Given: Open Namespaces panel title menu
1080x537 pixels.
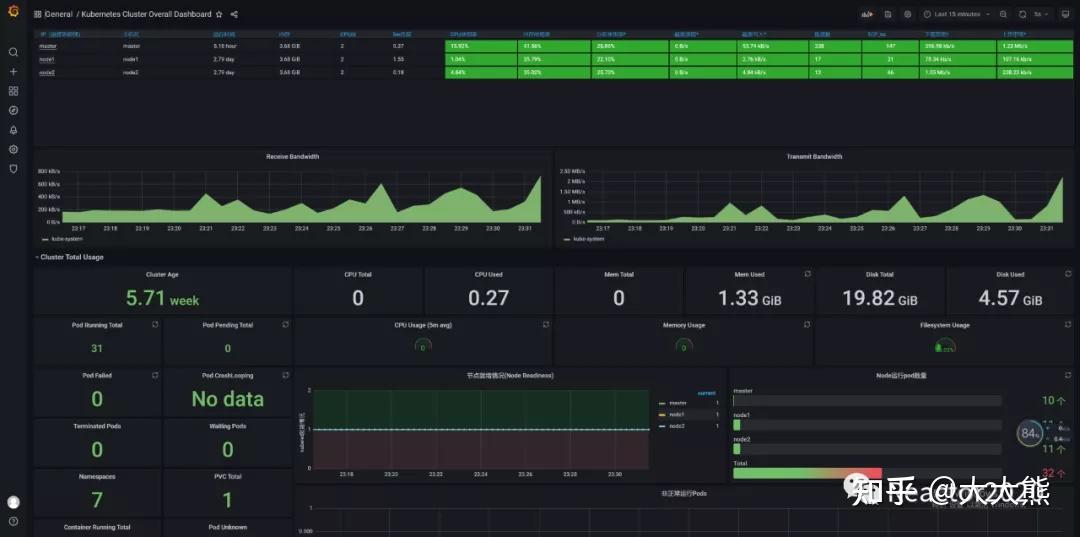Looking at the screenshot, I should [x=97, y=476].
